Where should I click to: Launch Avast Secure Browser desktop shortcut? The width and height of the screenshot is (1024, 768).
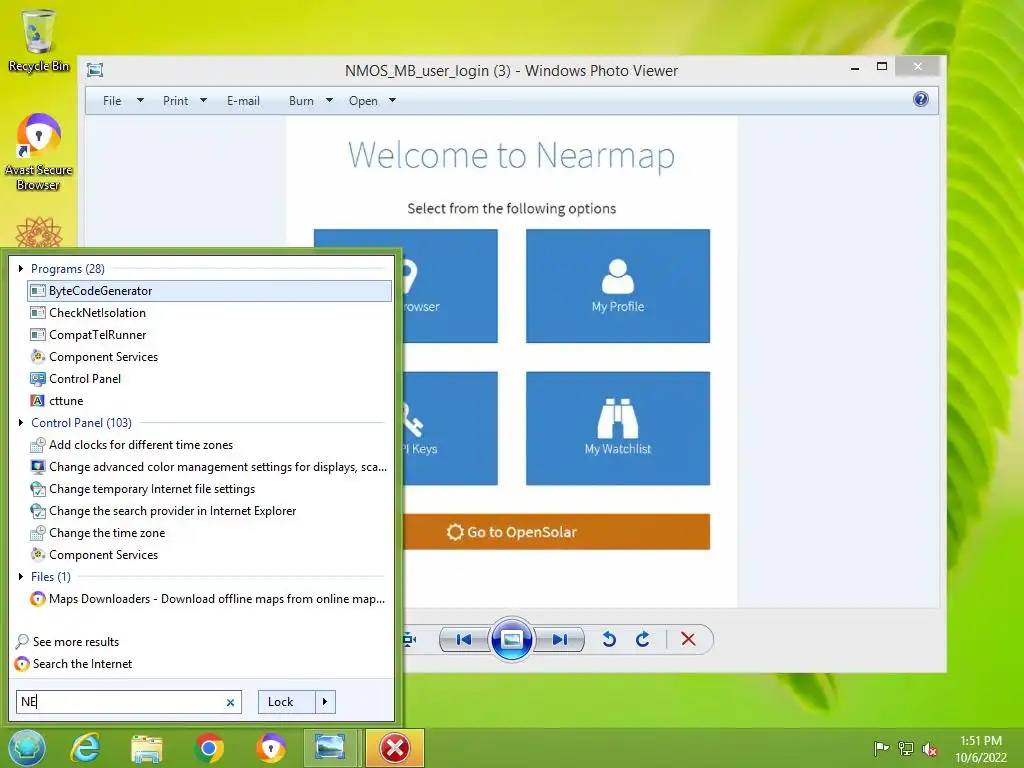38,152
